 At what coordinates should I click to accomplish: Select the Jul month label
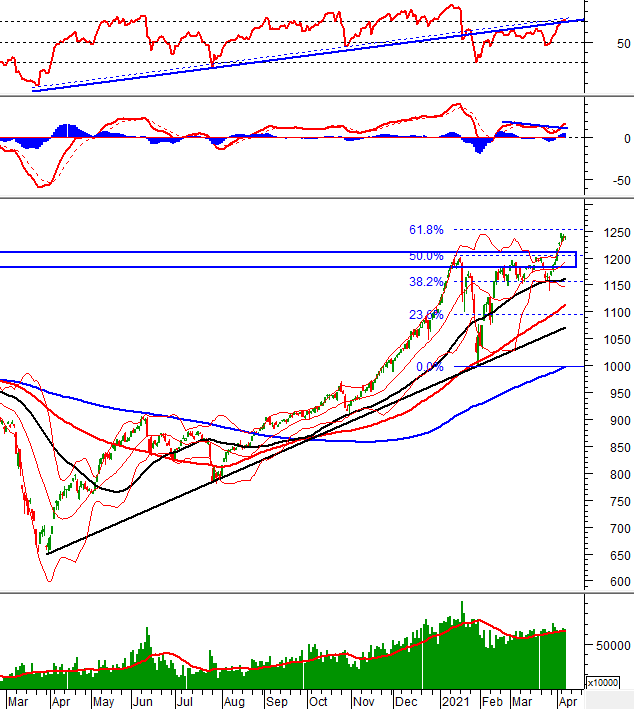(x=185, y=702)
